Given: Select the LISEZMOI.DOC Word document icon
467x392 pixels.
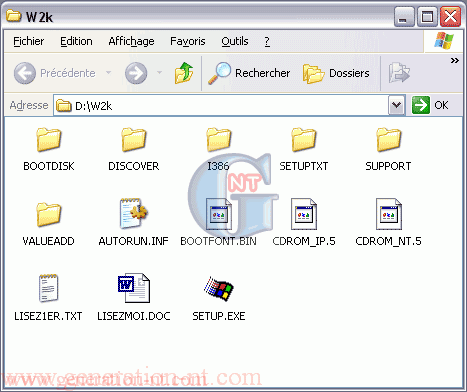Looking at the screenshot, I should 134,288.
